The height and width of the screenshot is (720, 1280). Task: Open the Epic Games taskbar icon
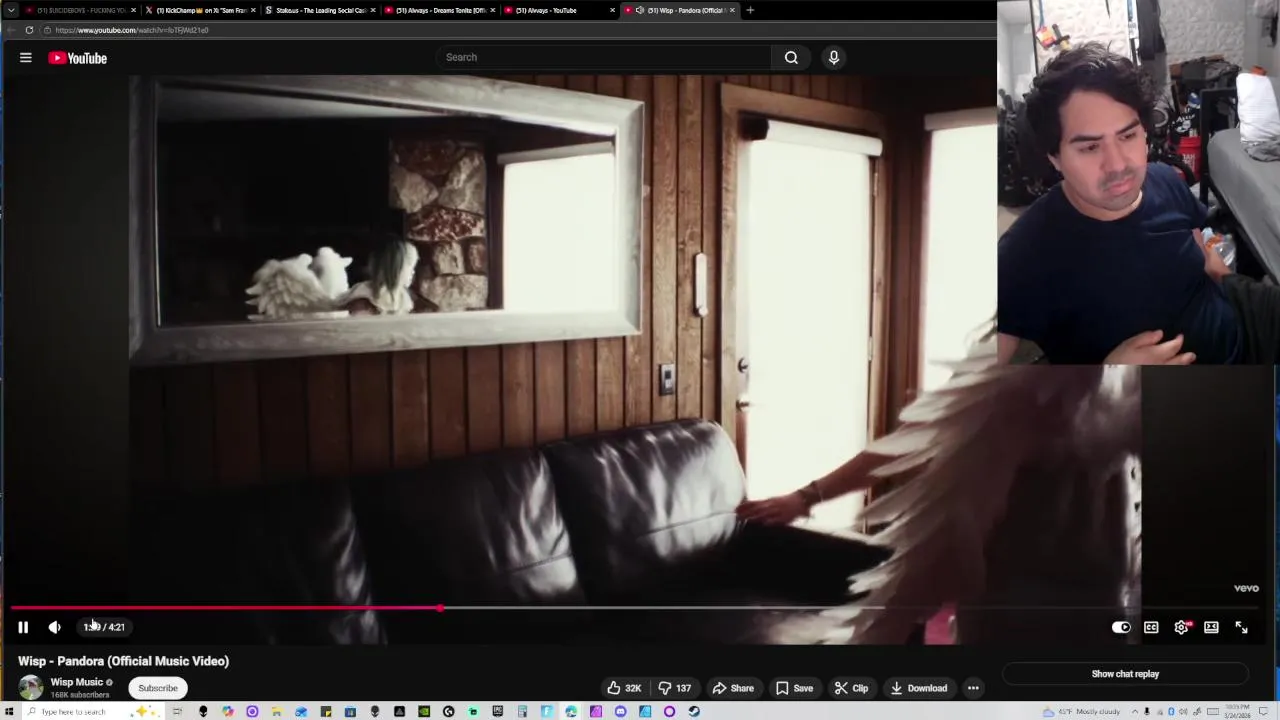click(x=497, y=712)
